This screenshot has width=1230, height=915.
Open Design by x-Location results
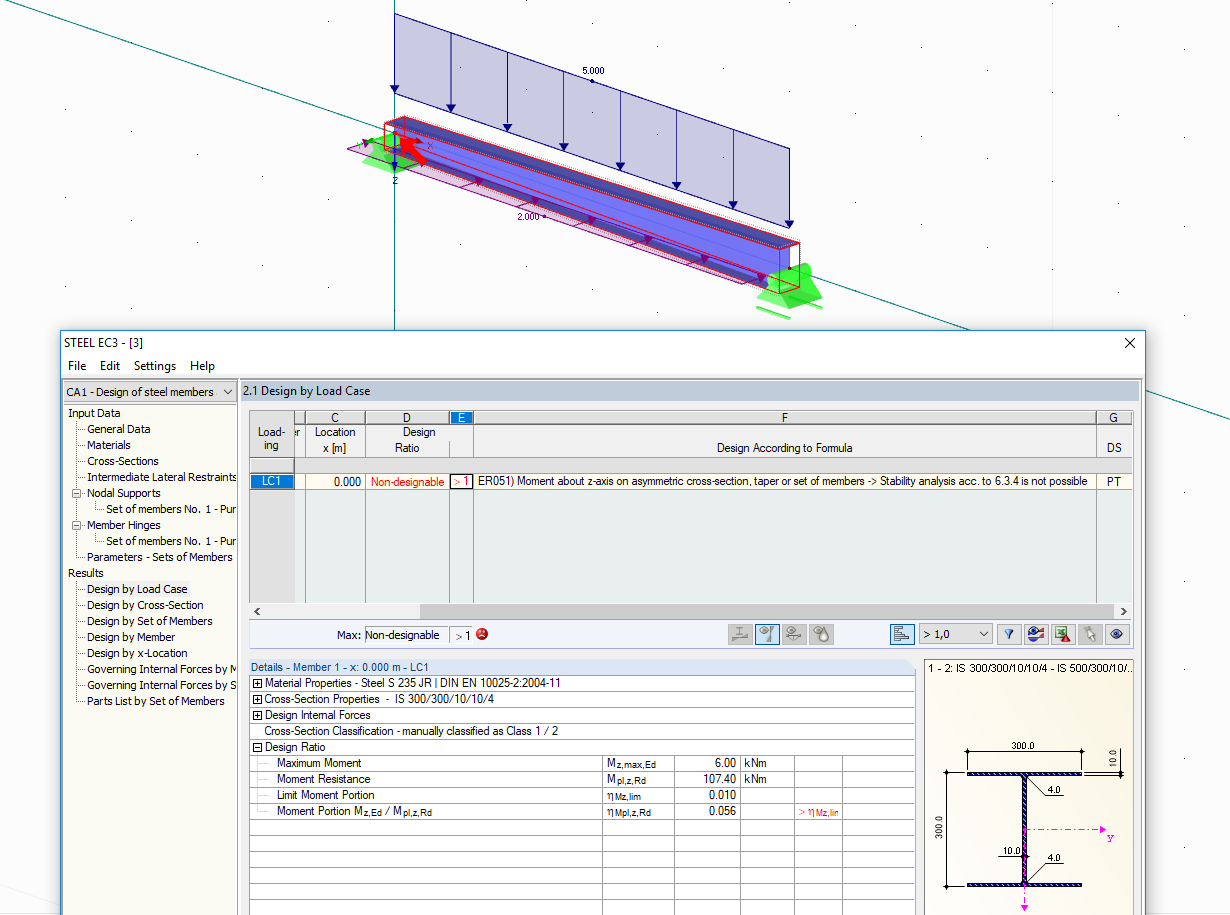[x=137, y=653]
